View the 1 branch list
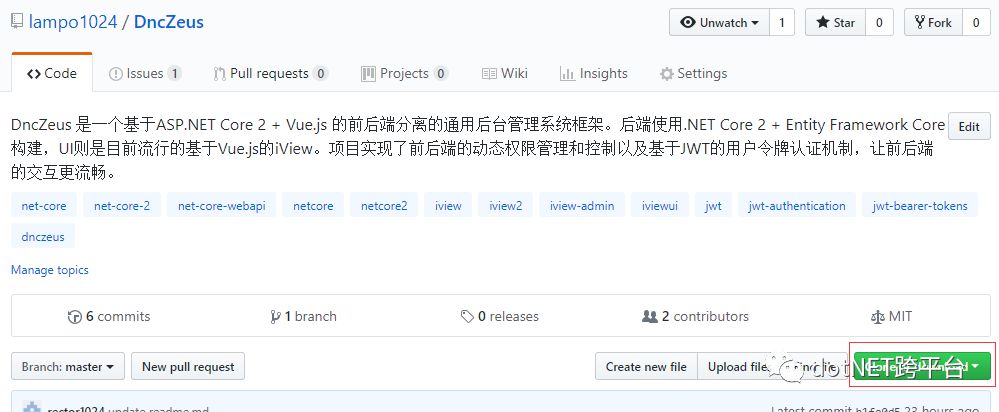 pos(303,316)
